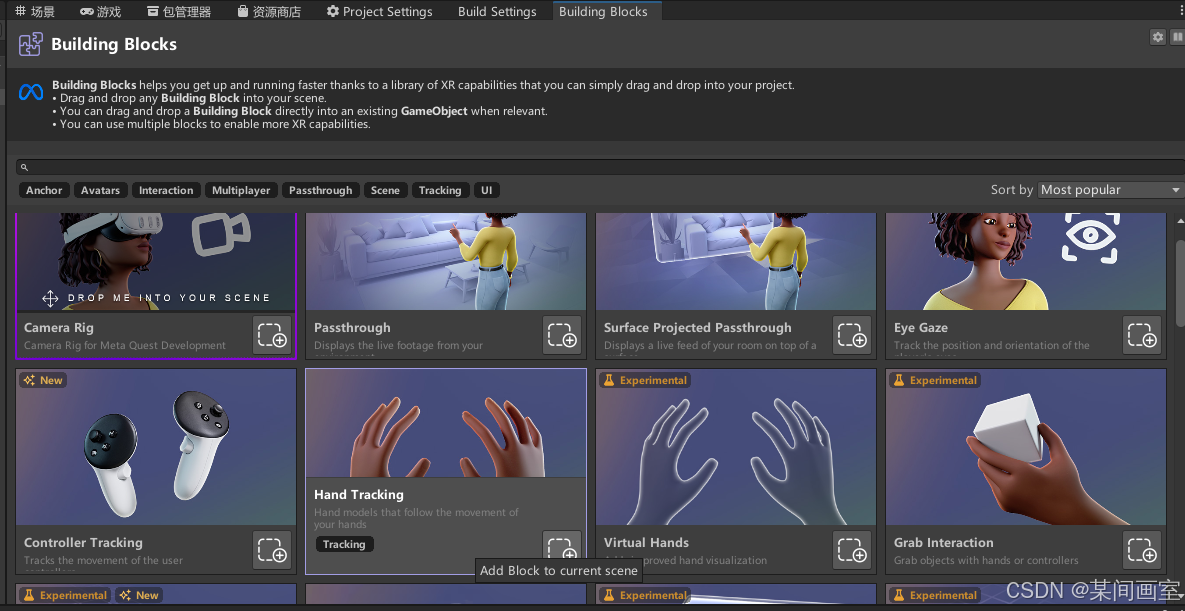The width and height of the screenshot is (1185, 611).
Task: Add the Camera Rig block to the scene
Action: [x=272, y=336]
